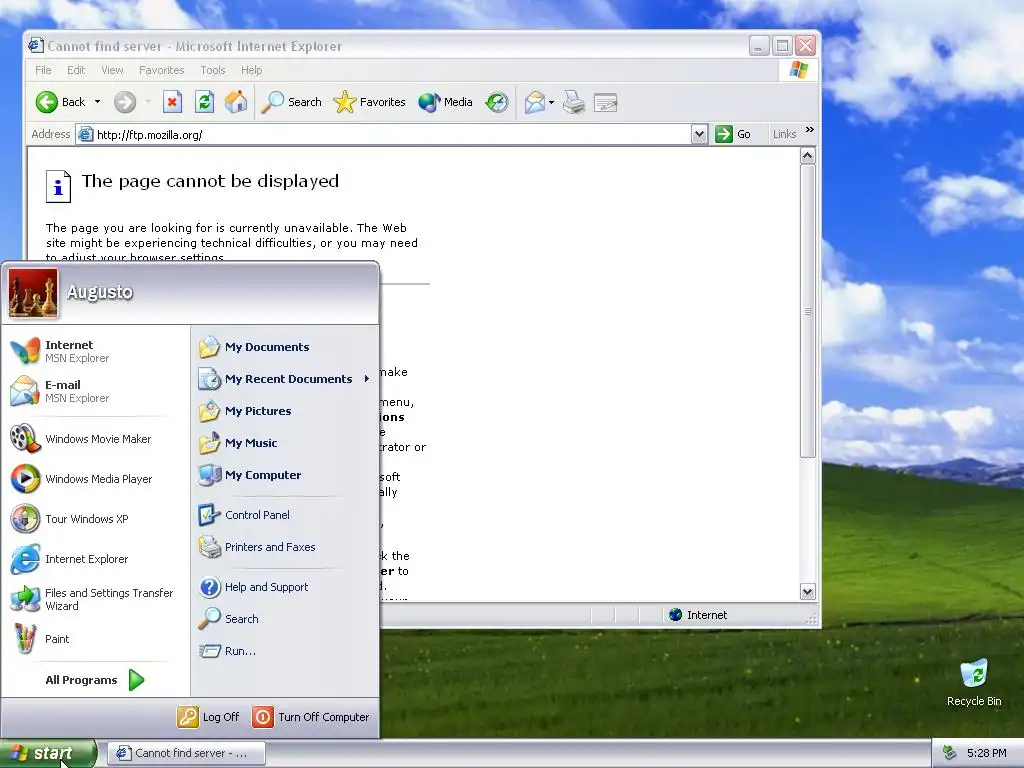The width and height of the screenshot is (1024, 768).
Task: Expand the Mail button dropdown arrow
Action: click(x=552, y=102)
